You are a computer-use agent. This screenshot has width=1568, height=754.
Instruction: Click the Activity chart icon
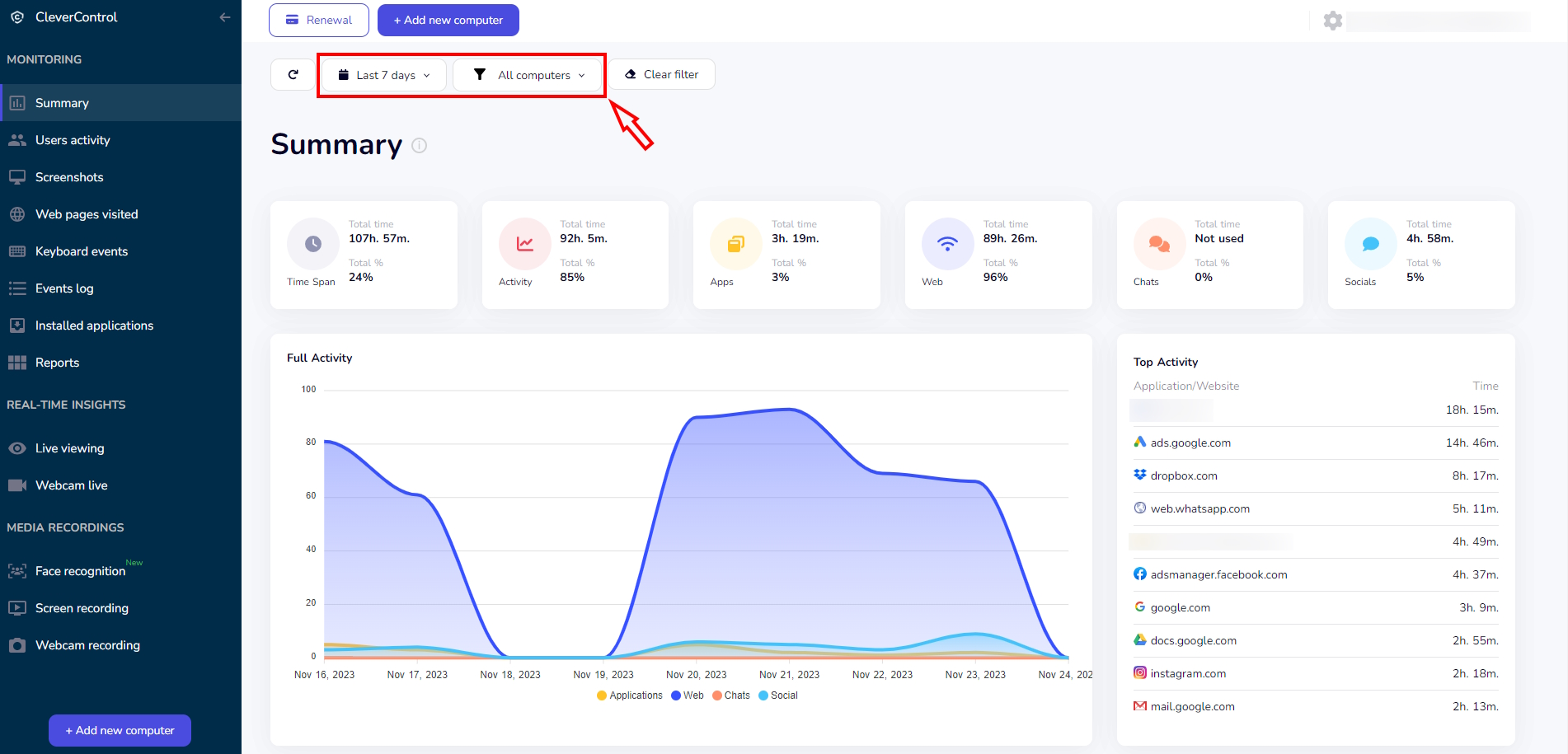click(x=525, y=244)
